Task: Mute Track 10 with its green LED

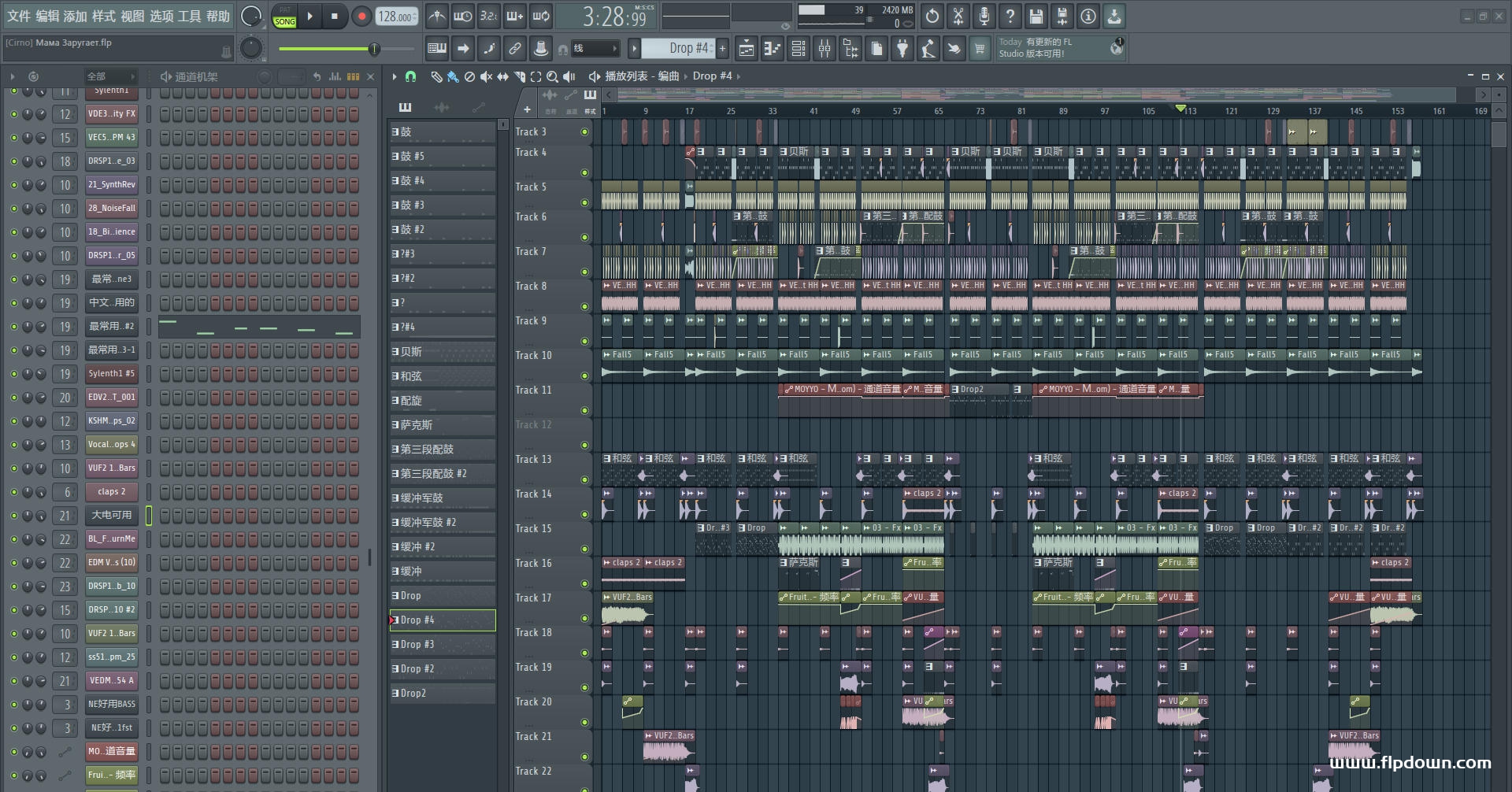Action: click(584, 376)
